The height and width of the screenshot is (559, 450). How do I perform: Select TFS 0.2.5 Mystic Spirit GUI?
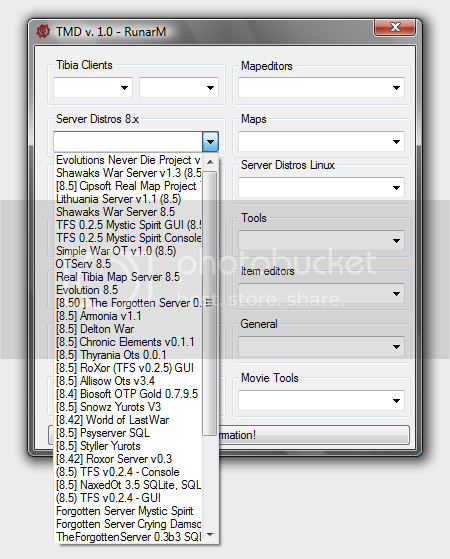tap(128, 225)
